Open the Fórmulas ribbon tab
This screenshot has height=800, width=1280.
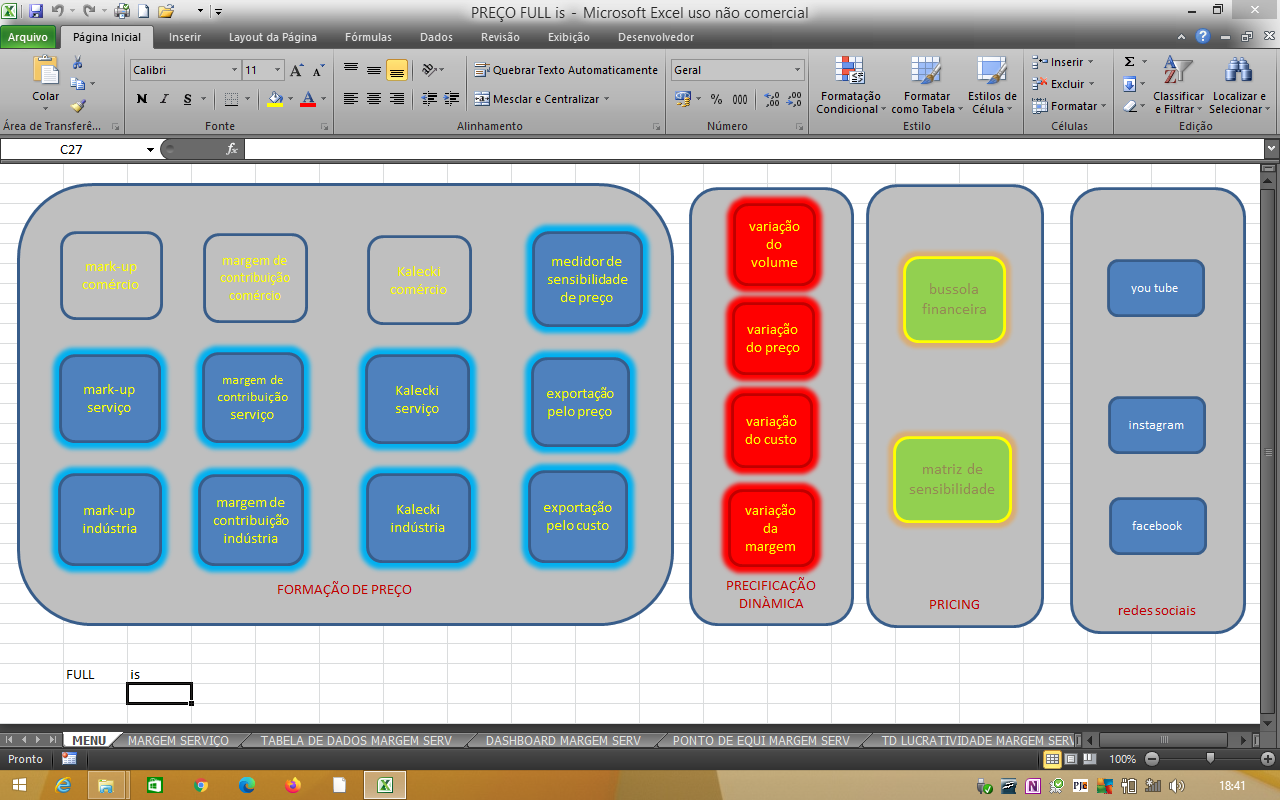point(368,37)
